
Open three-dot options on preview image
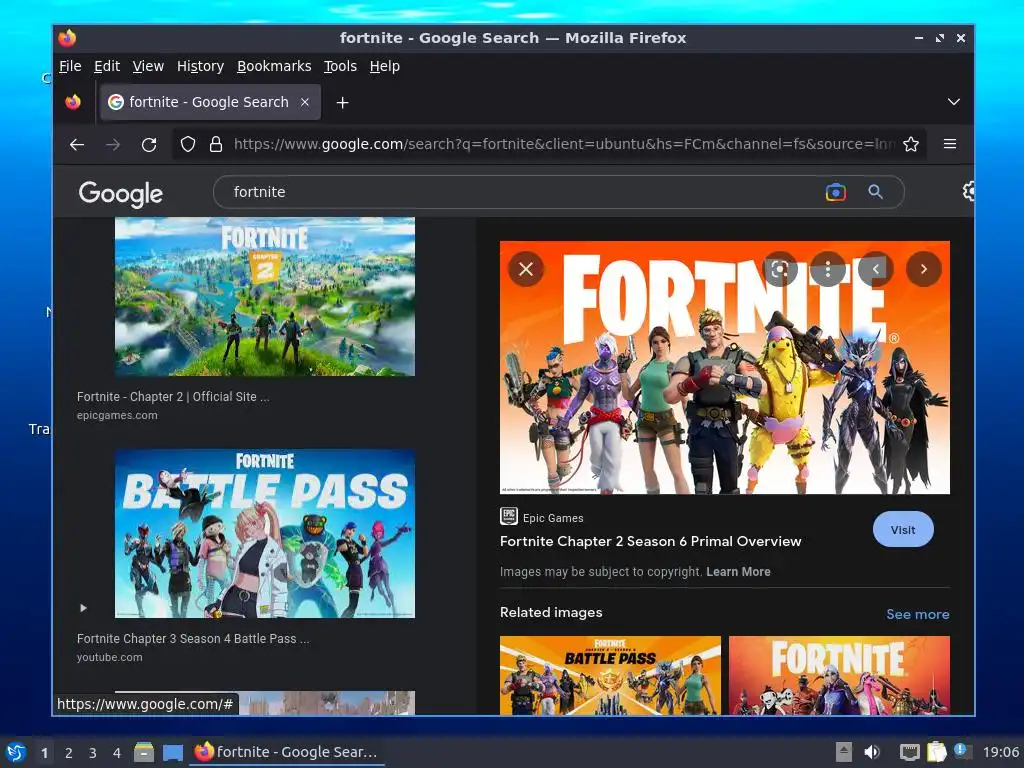pos(827,269)
